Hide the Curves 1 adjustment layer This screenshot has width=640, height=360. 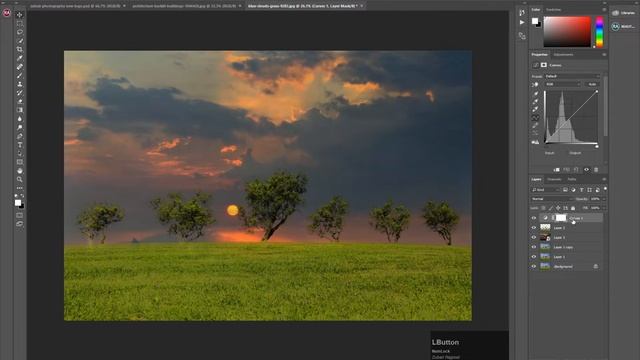(x=533, y=218)
